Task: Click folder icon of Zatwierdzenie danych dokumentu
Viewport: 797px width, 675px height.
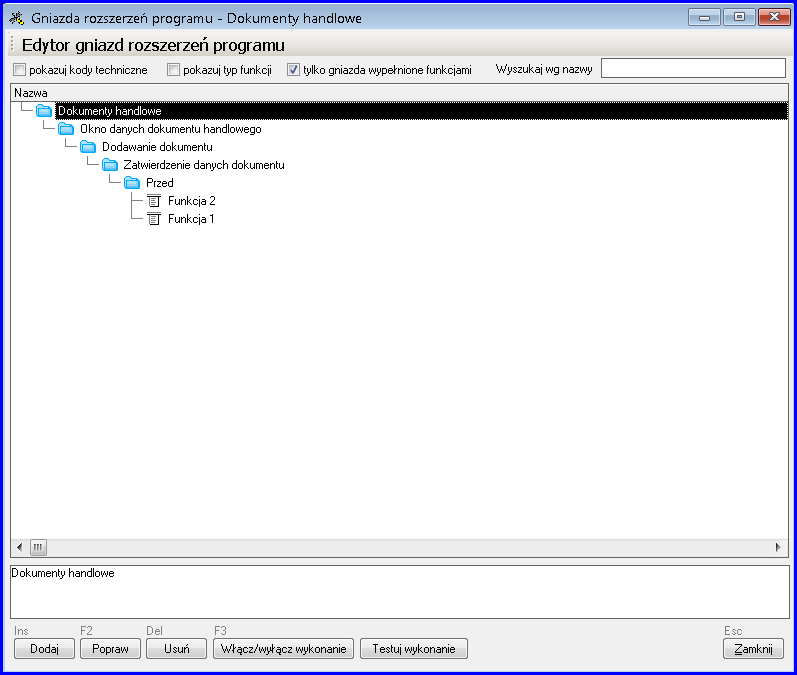Action: coord(110,165)
